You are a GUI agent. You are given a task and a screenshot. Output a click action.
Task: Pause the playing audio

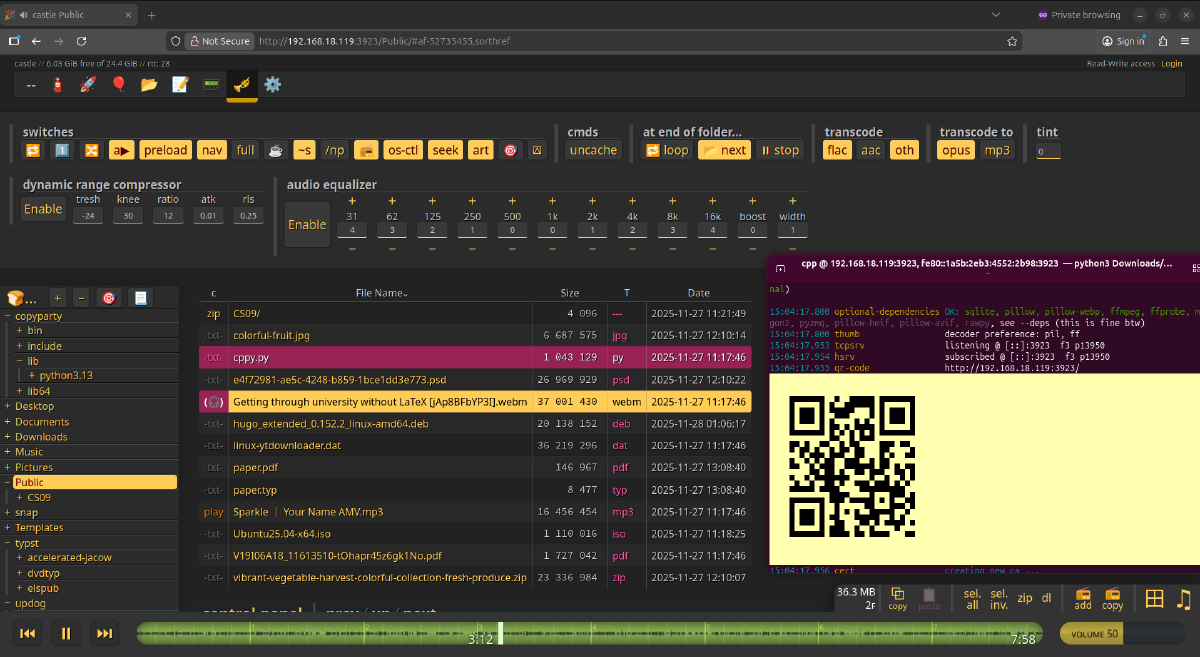(x=66, y=633)
